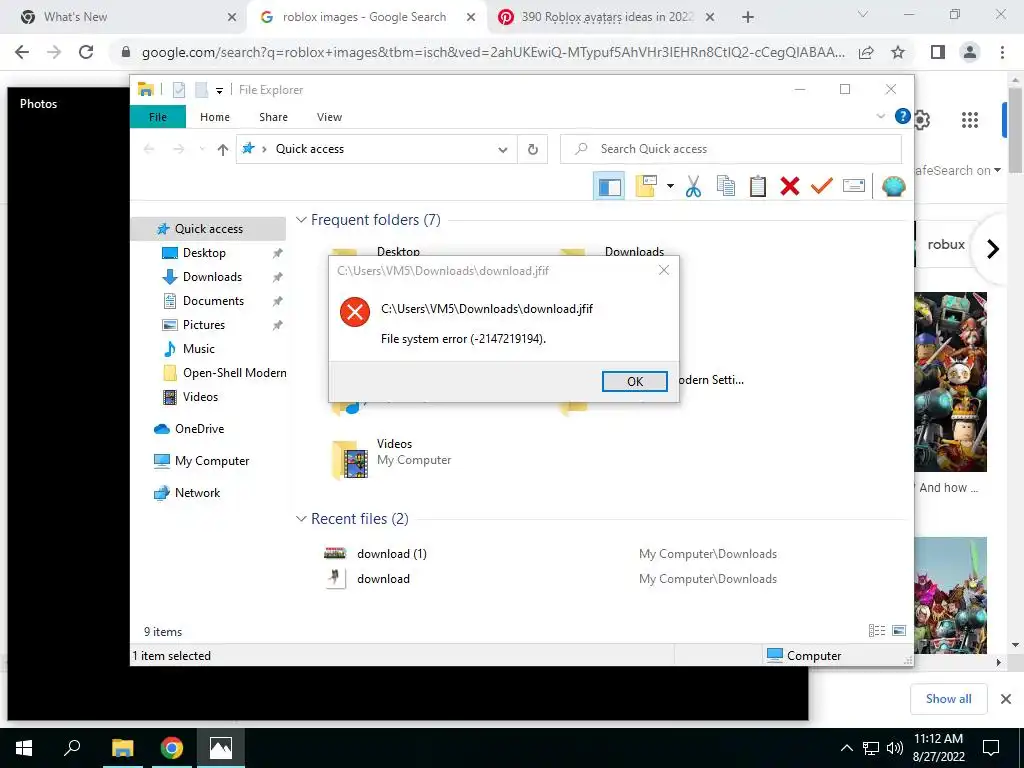The height and width of the screenshot is (768, 1024).
Task: Close the download.jfif error dialog
Action: pyautogui.click(x=664, y=270)
